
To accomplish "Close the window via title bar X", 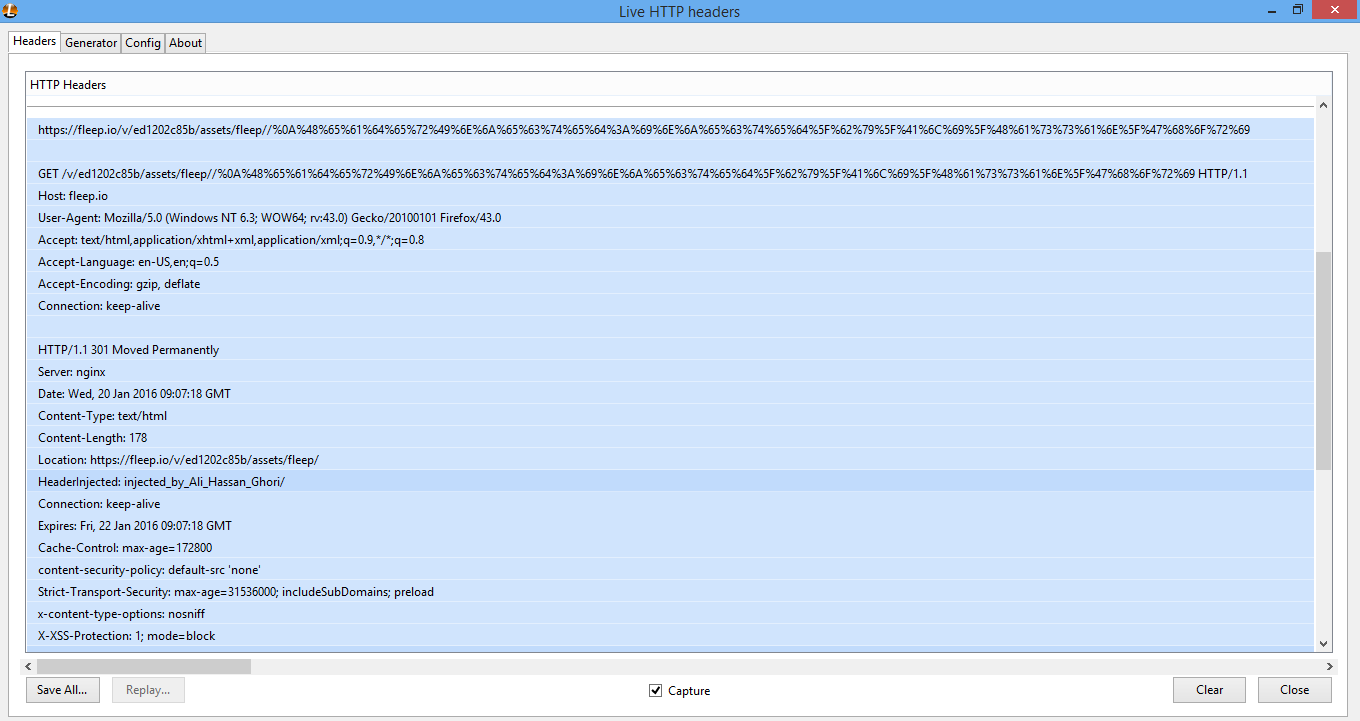I will 1335,10.
